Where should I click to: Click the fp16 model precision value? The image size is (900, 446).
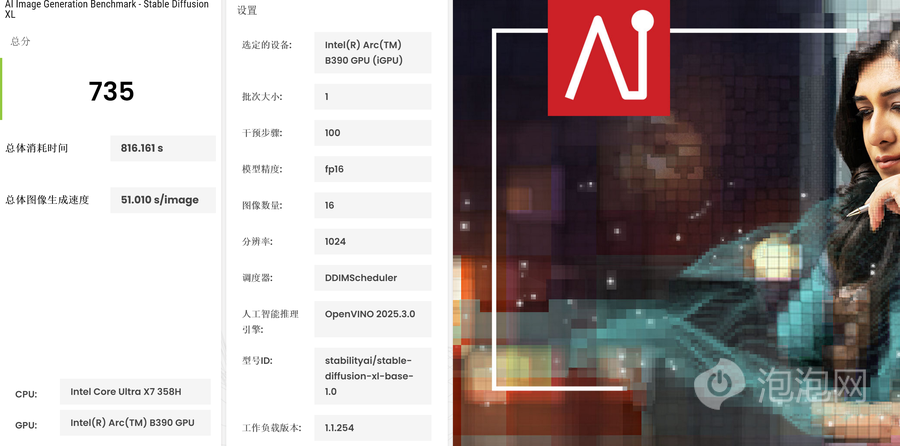click(x=372, y=169)
